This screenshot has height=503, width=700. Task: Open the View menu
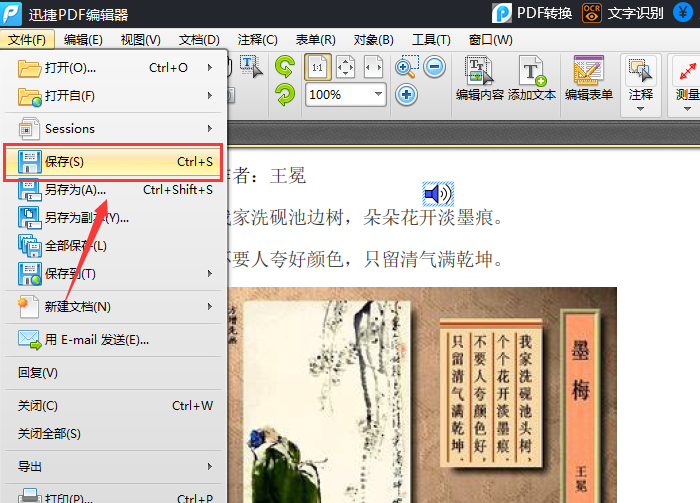tap(141, 40)
